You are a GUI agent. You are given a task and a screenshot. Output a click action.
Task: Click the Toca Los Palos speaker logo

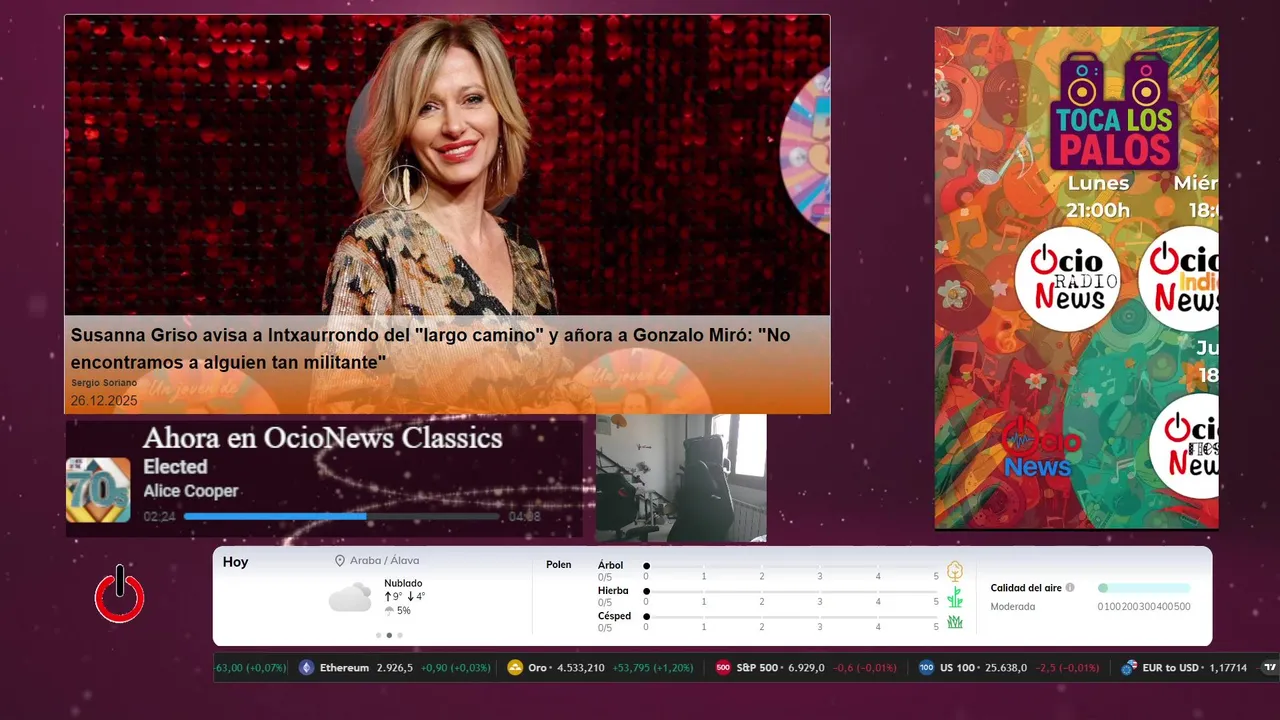click(x=1114, y=111)
